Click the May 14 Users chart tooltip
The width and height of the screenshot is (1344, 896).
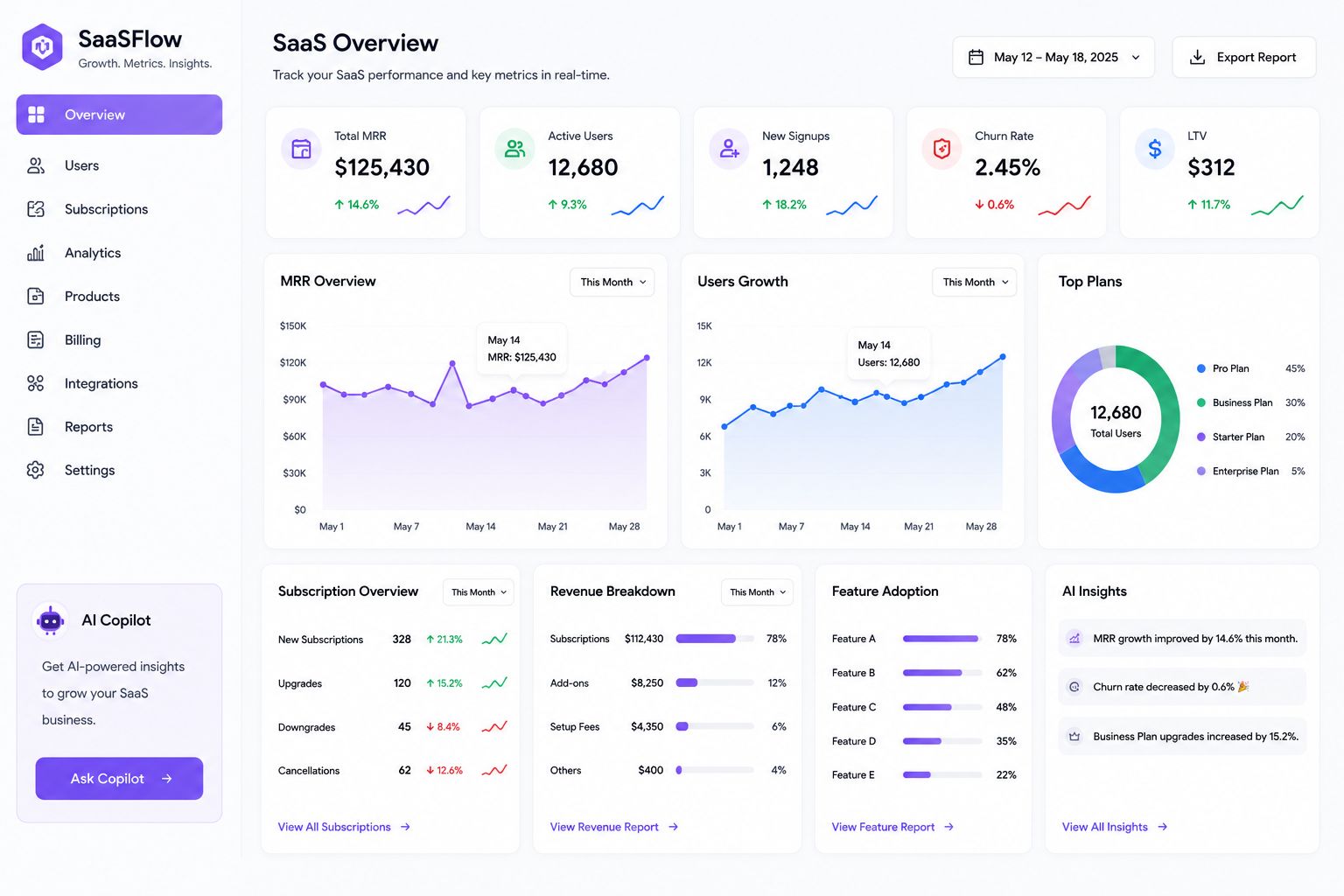click(888, 354)
